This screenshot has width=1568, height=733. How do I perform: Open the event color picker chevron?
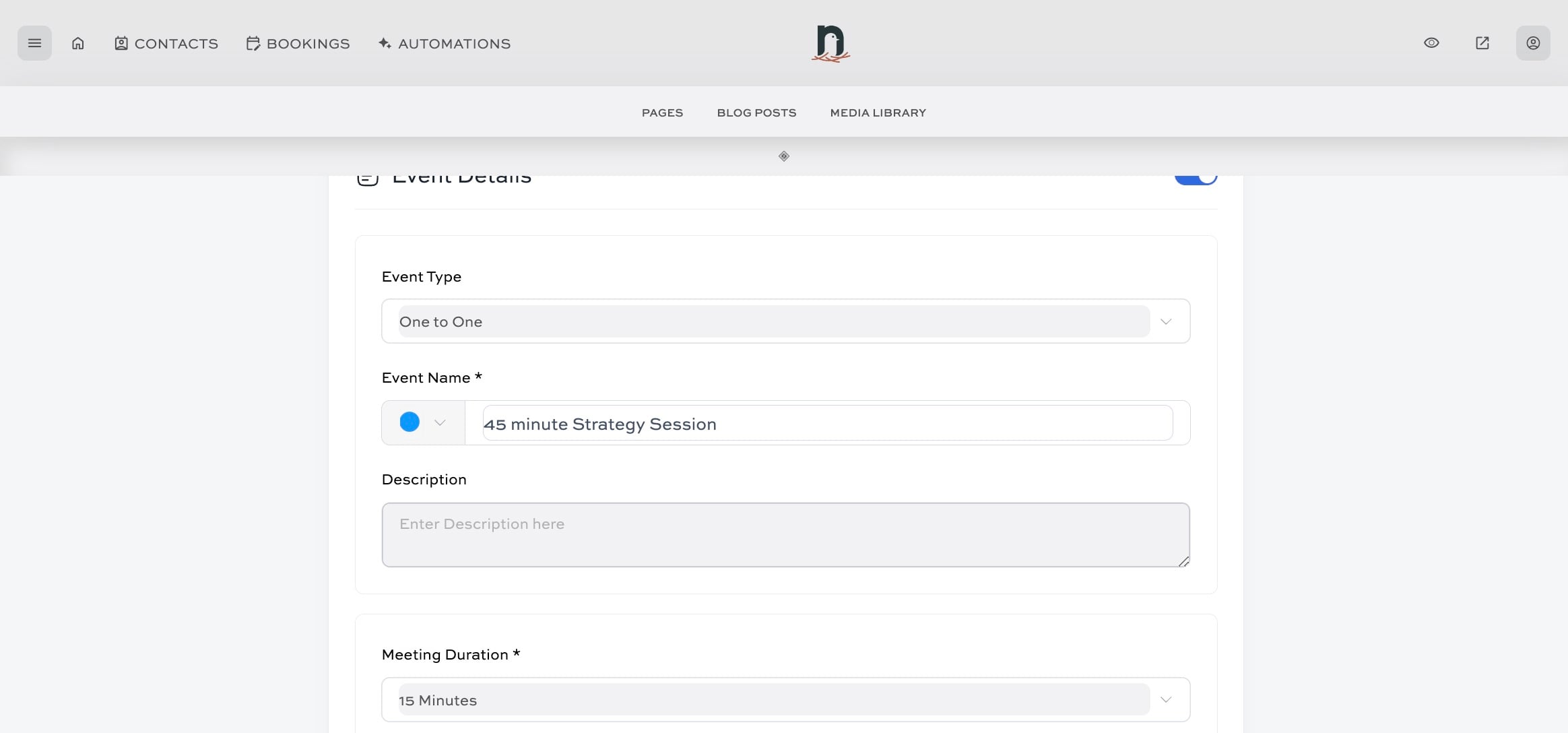[x=440, y=422]
